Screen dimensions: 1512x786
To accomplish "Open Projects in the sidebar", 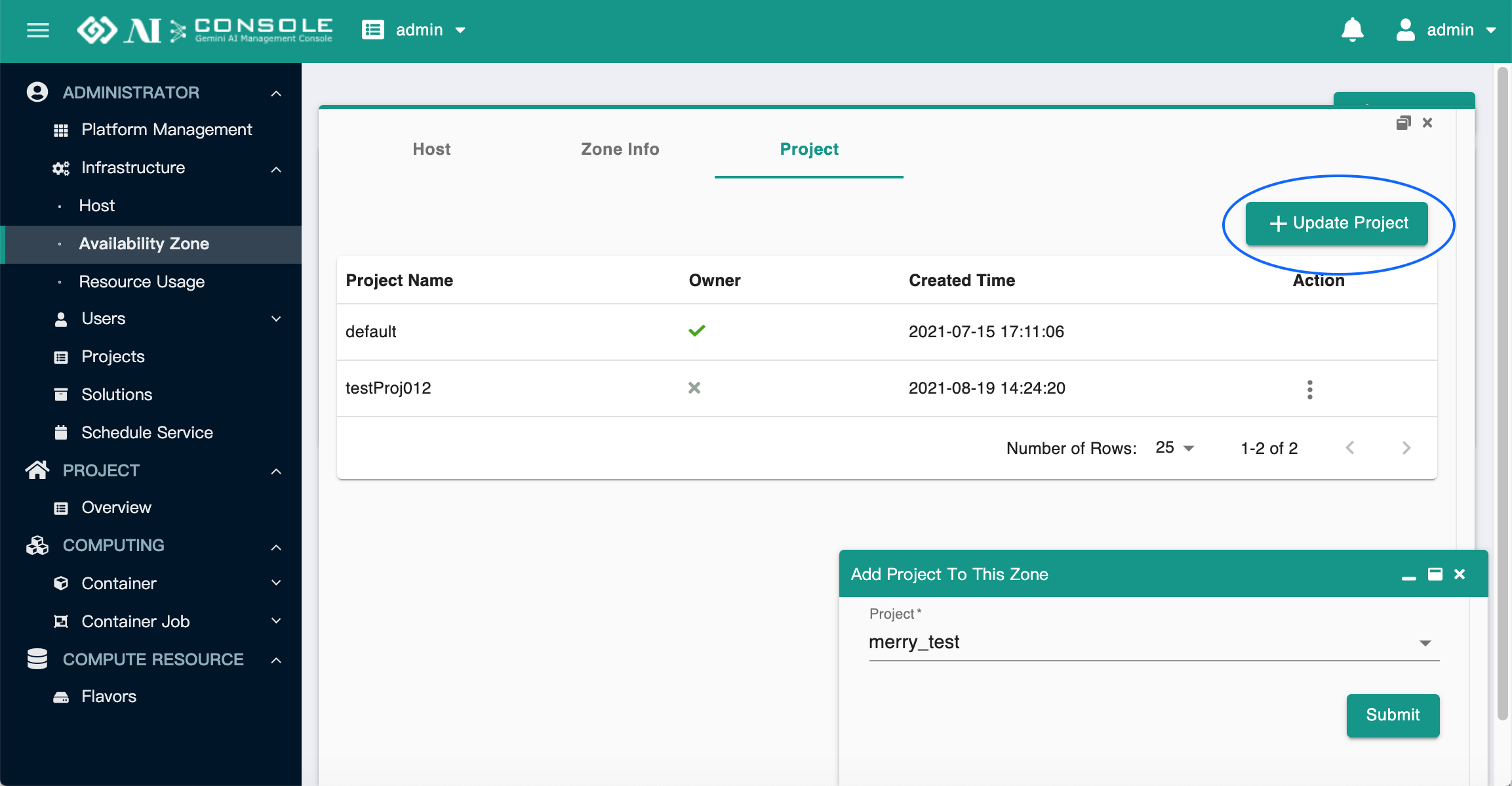I will click(x=113, y=357).
